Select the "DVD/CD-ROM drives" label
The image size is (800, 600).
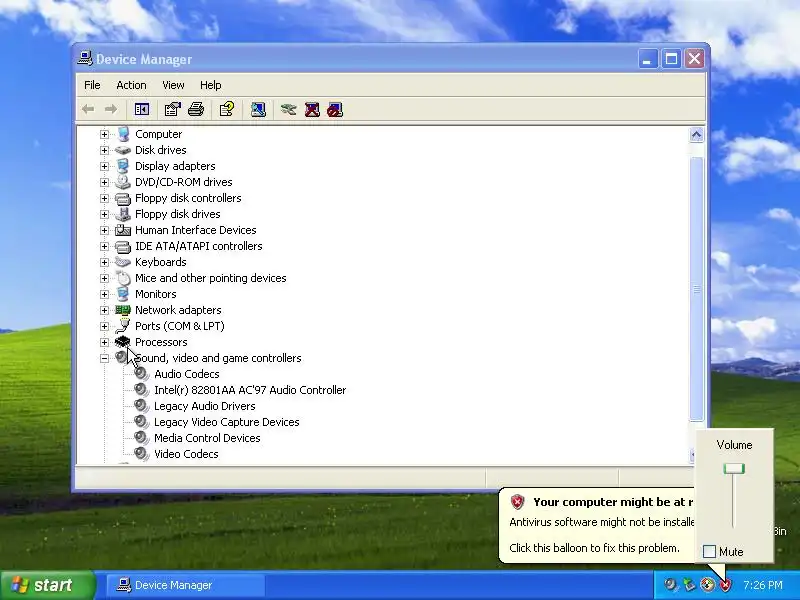pyautogui.click(x=184, y=182)
